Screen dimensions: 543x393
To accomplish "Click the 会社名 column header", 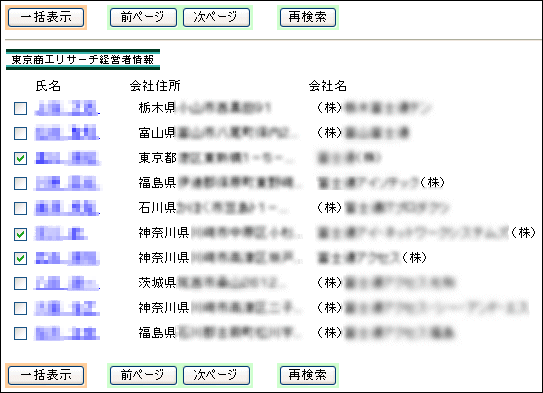I will click(328, 86).
